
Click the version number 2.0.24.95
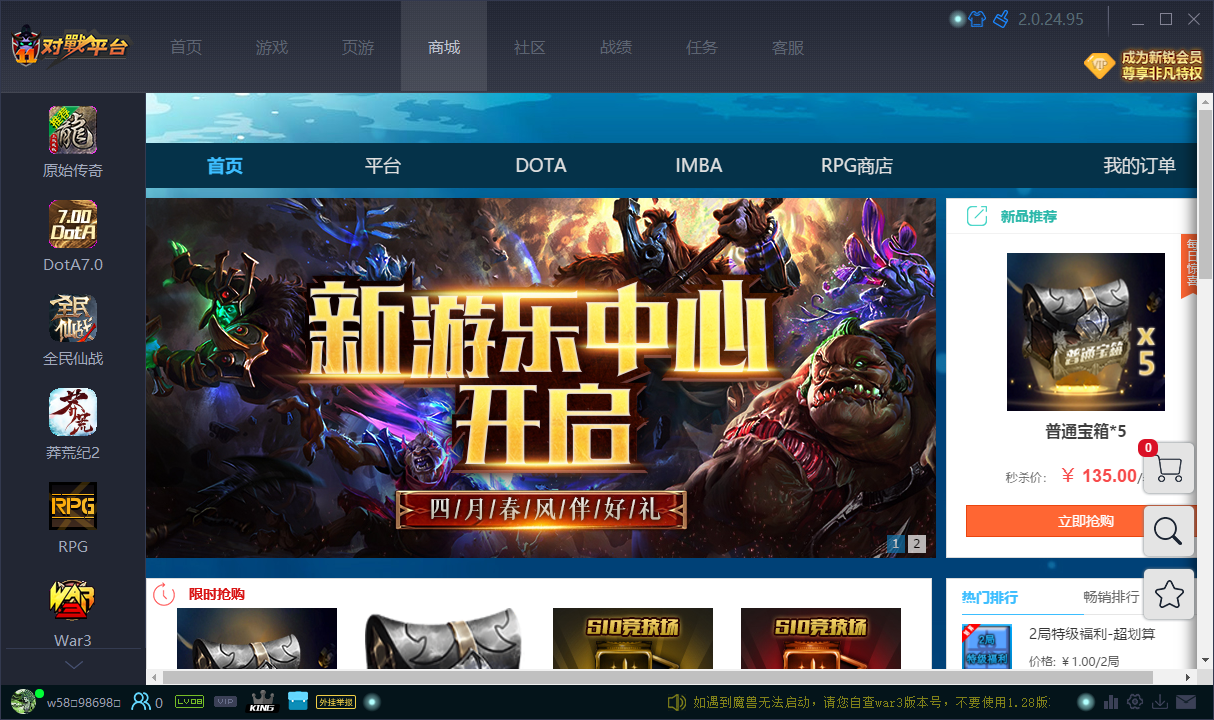pos(1050,19)
